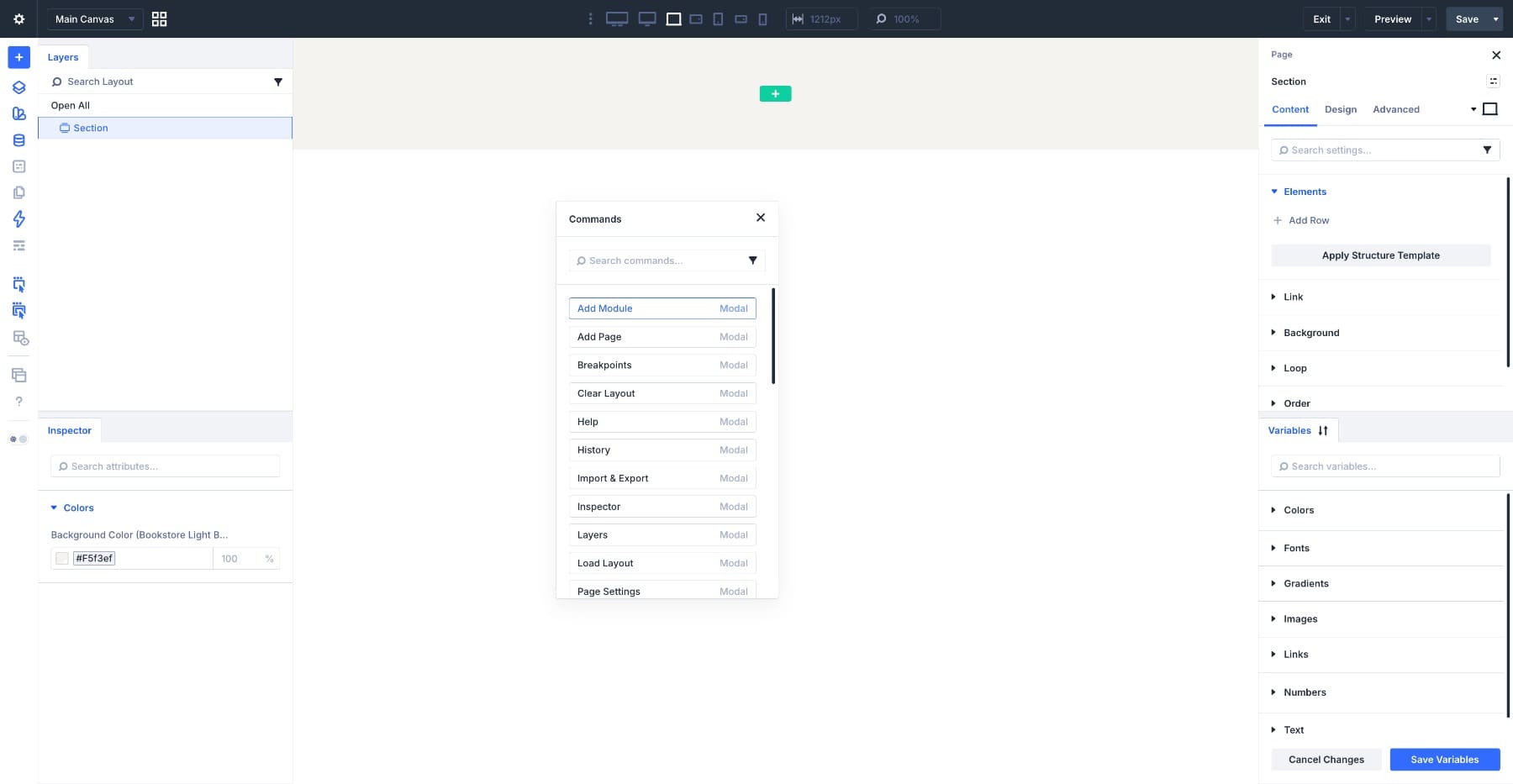The height and width of the screenshot is (784, 1513).
Task: Open the Preview dropdown arrow
Action: coord(1428,18)
